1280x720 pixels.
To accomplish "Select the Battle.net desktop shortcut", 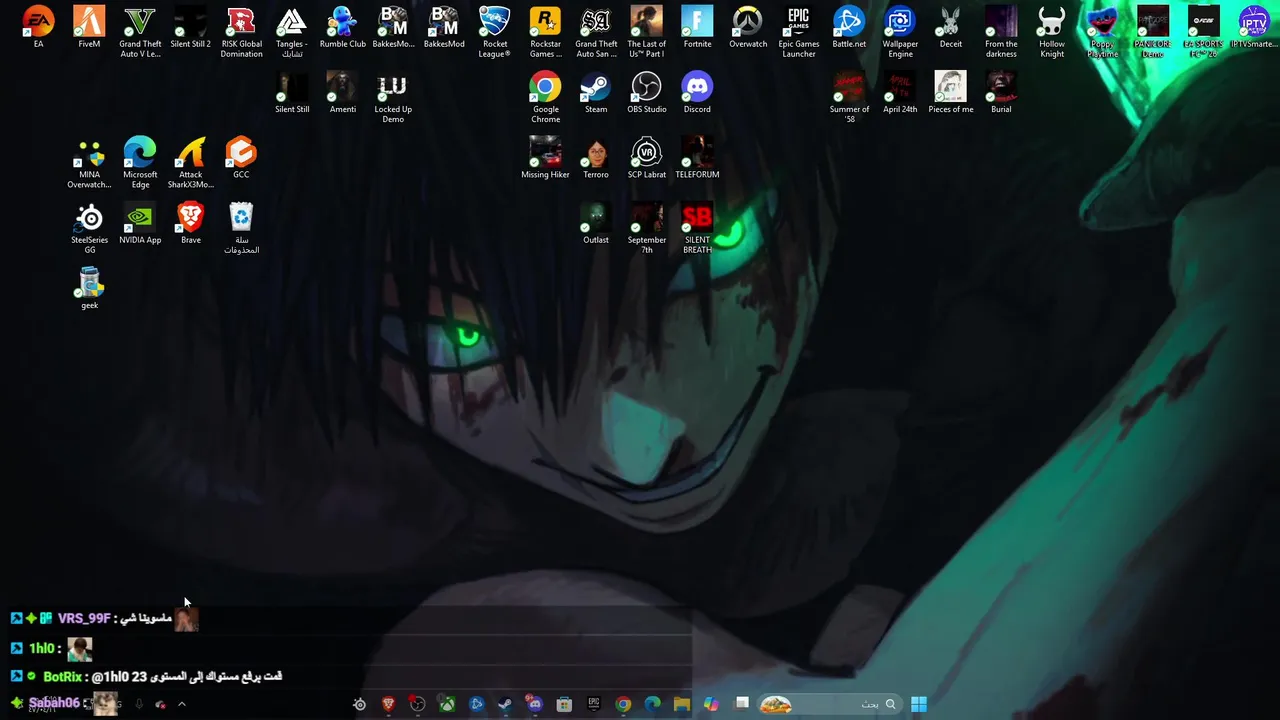I will coord(849,28).
